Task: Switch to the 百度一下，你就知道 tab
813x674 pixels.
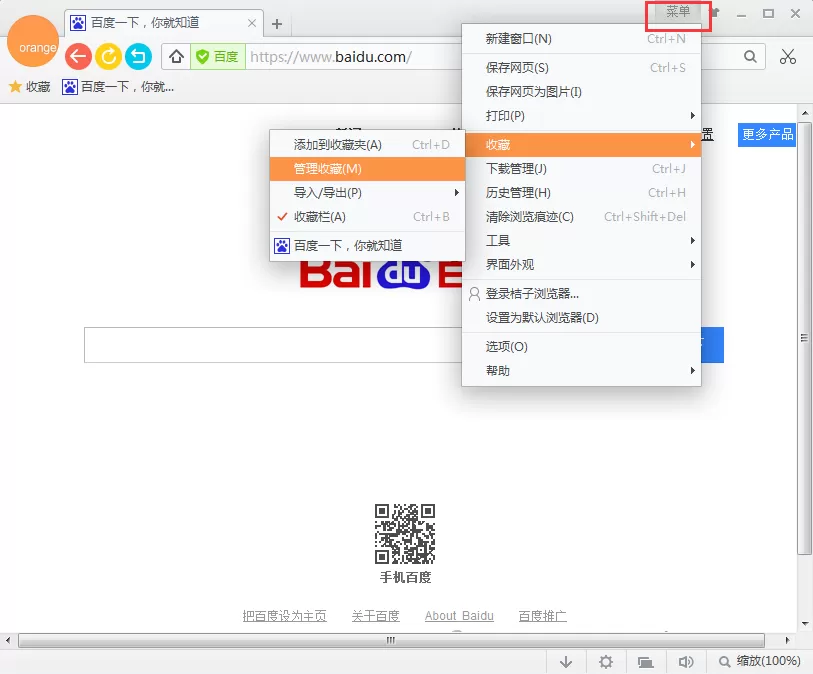Action: pyautogui.click(x=164, y=23)
